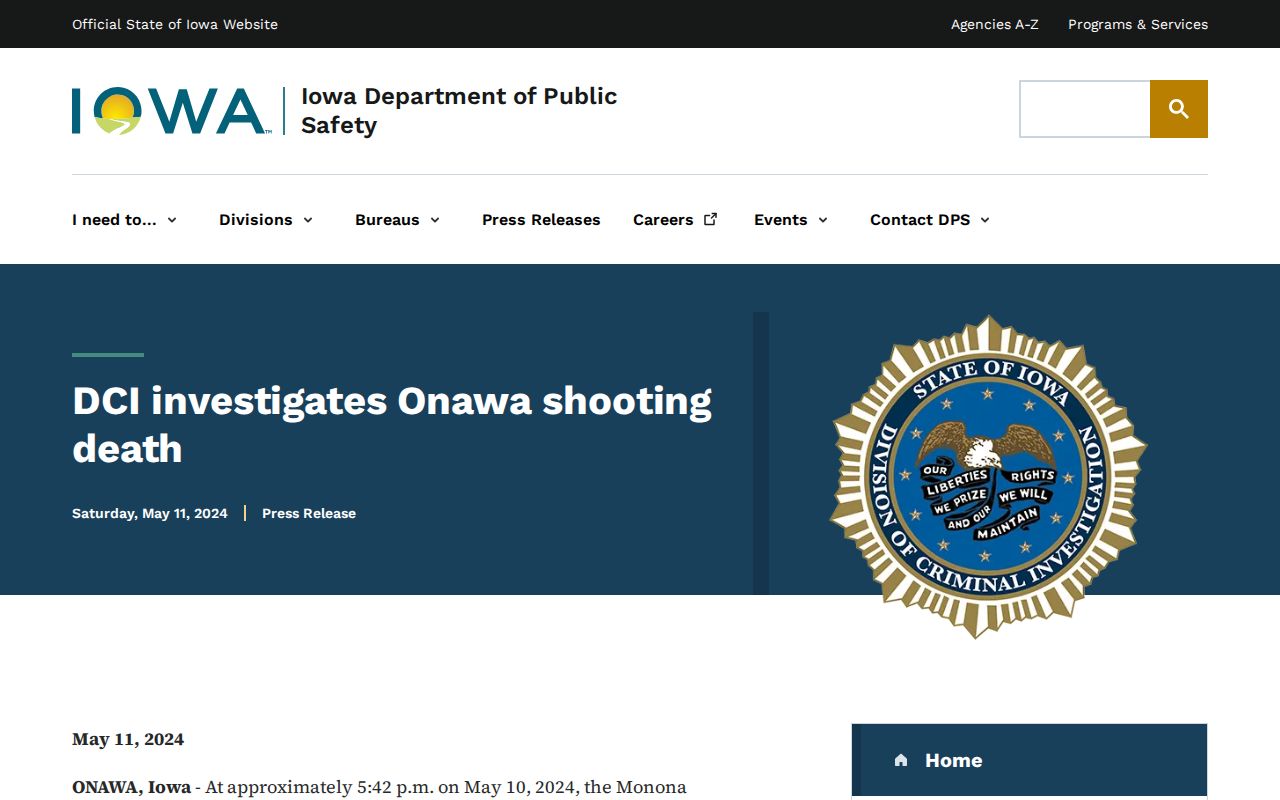
Task: Click the headline DCI investigates Onawa shooting death
Action: coord(392,424)
